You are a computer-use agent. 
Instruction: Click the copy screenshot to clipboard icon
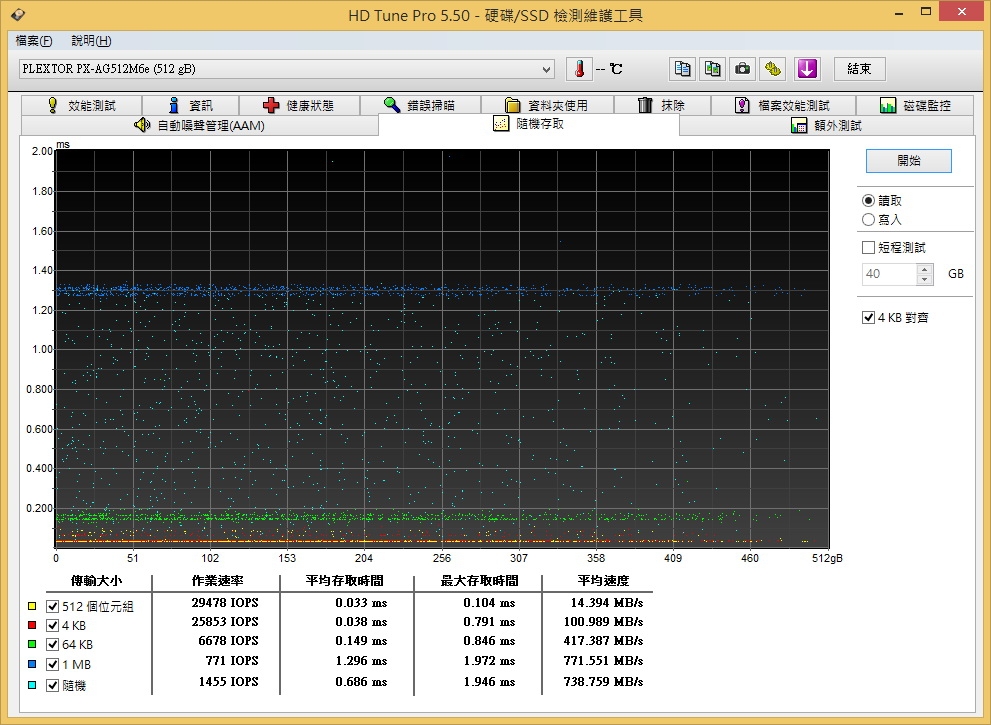coord(712,69)
